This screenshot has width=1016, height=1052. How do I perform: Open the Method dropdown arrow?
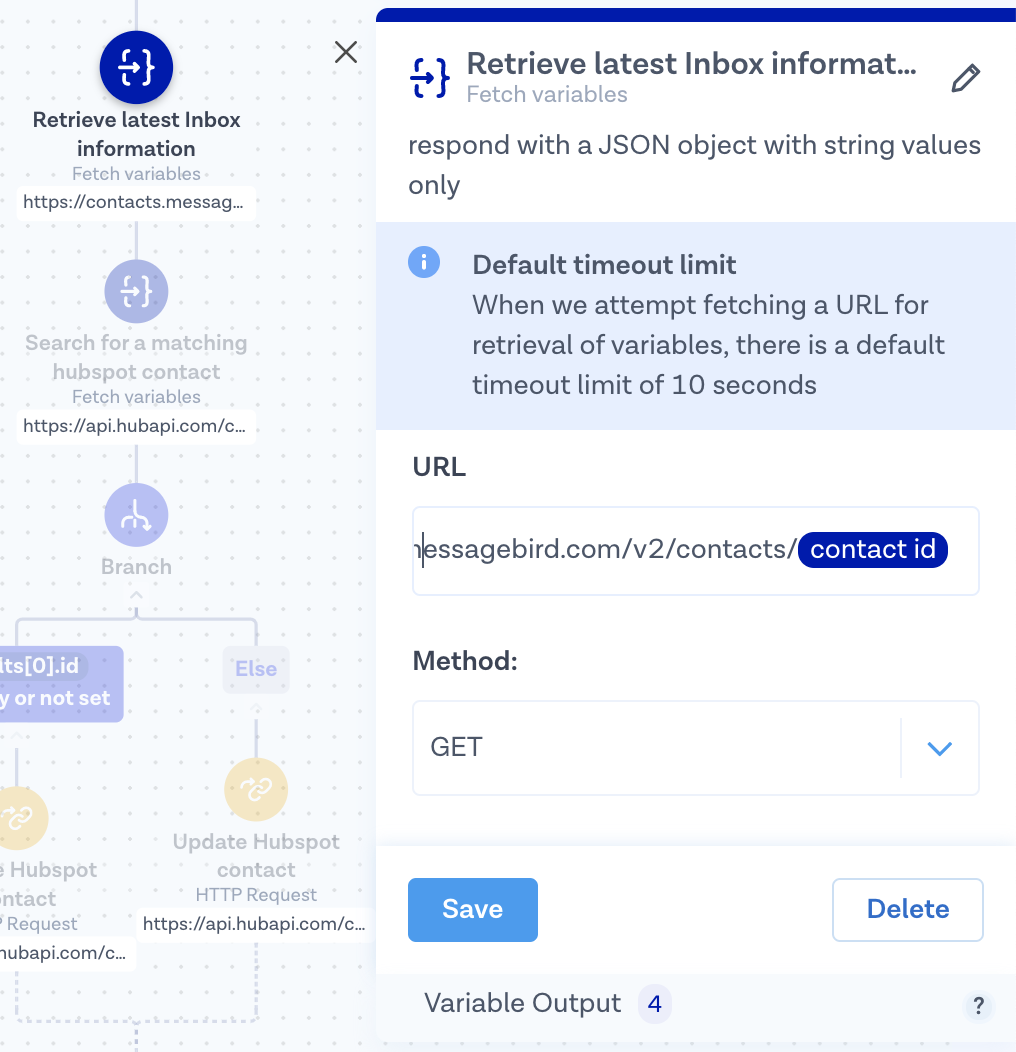click(x=939, y=748)
